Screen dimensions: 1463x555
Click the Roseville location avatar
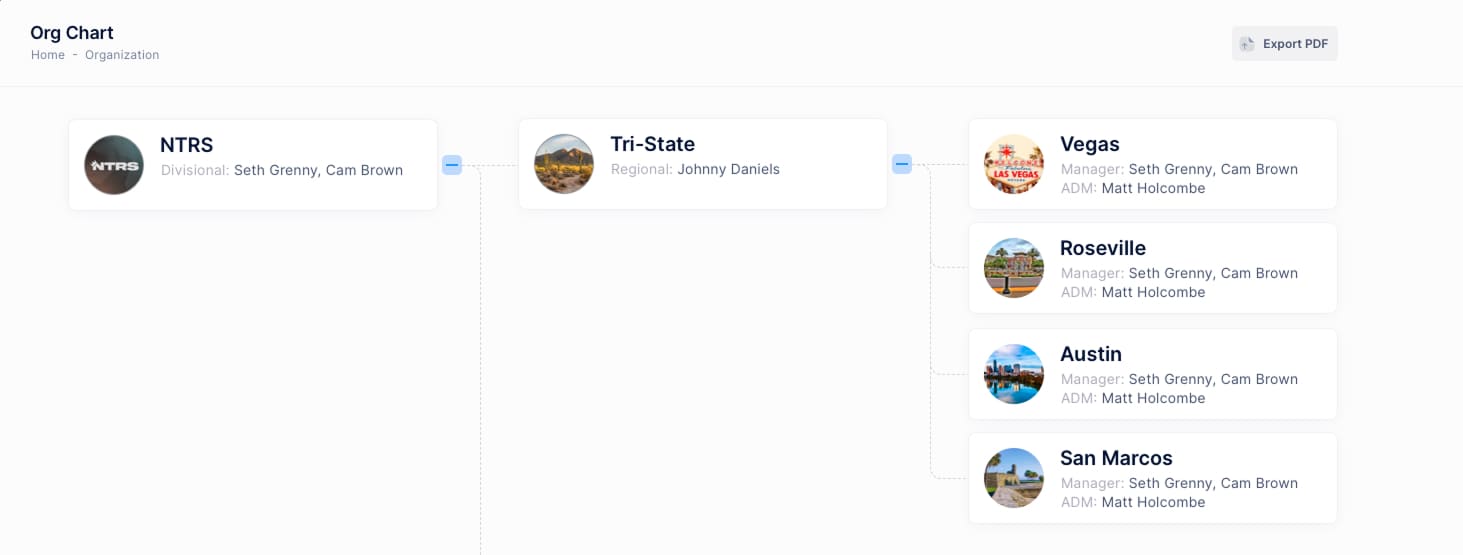[x=1014, y=268]
